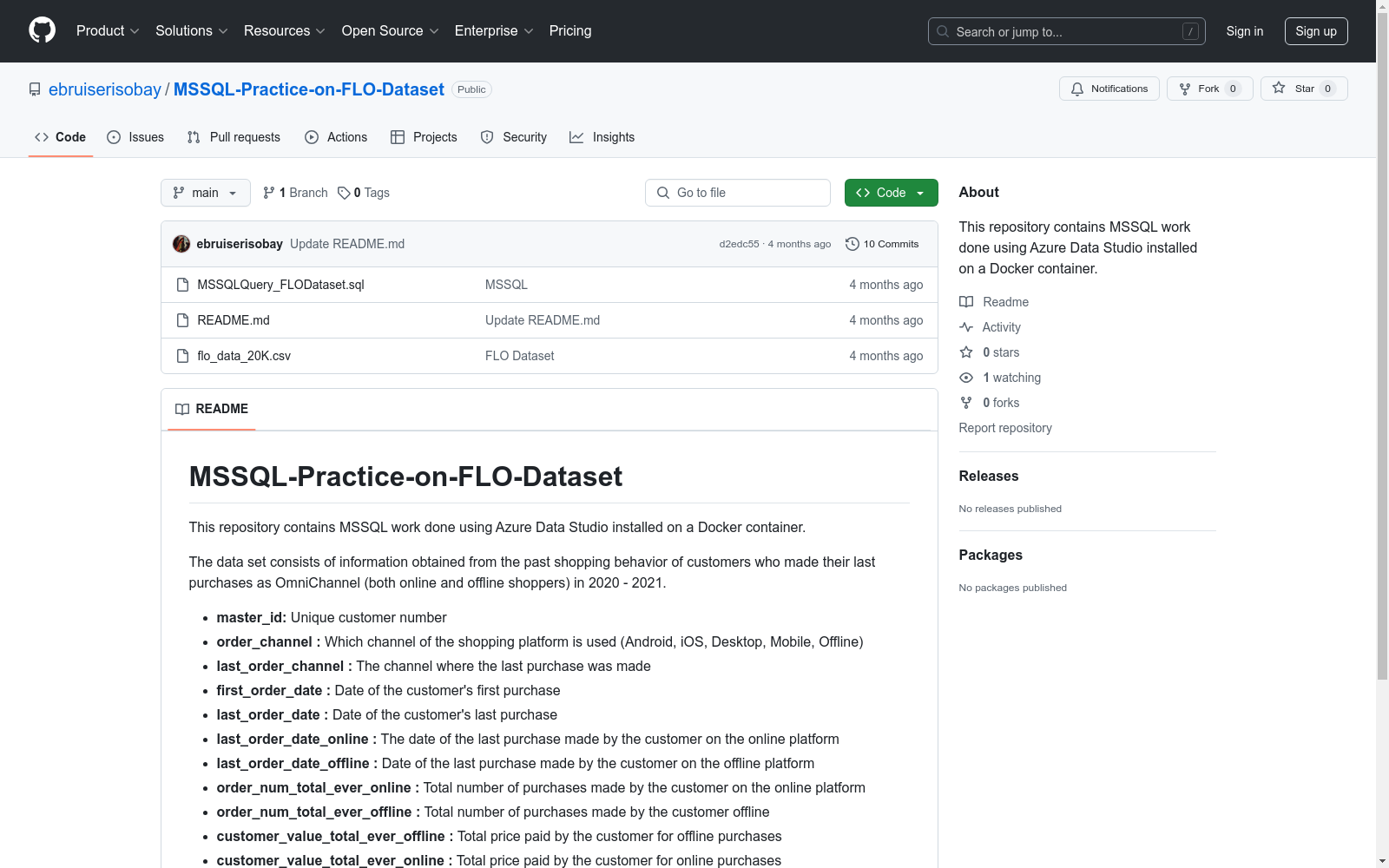The width and height of the screenshot is (1389, 868).
Task: Click the page vertical scrollbar
Action: point(1382,347)
